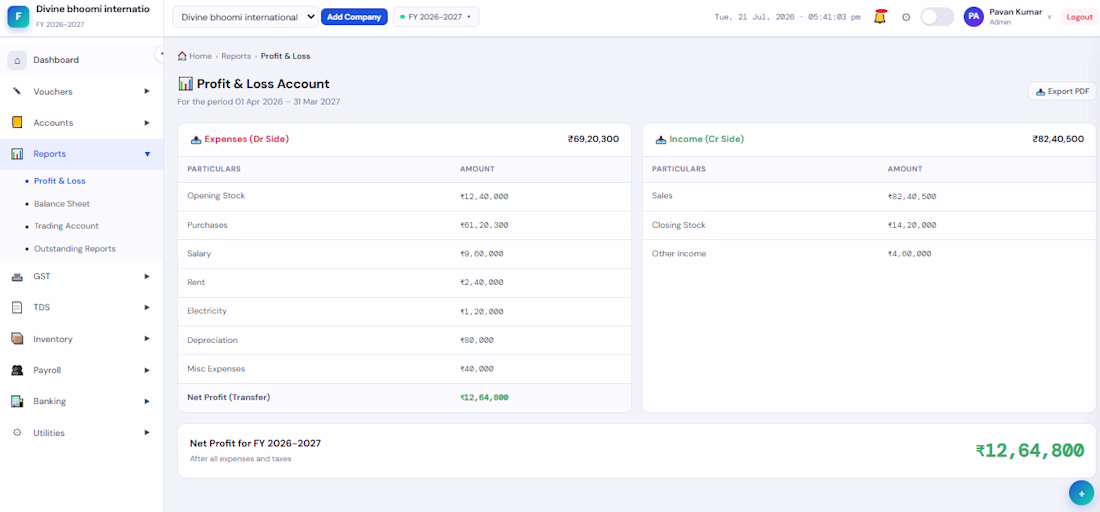Expand the Utilities menu arrow

(147, 433)
